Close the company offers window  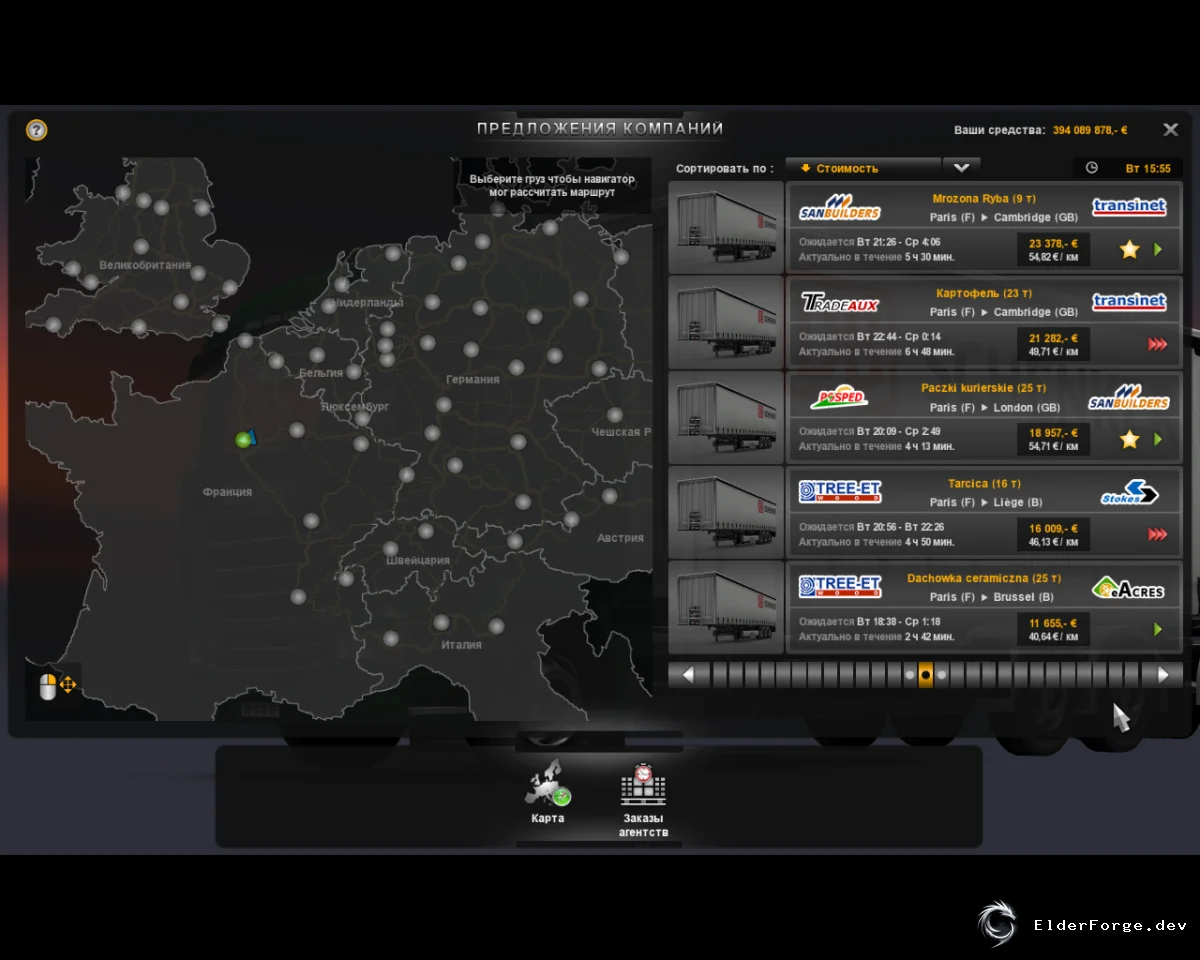[1170, 129]
